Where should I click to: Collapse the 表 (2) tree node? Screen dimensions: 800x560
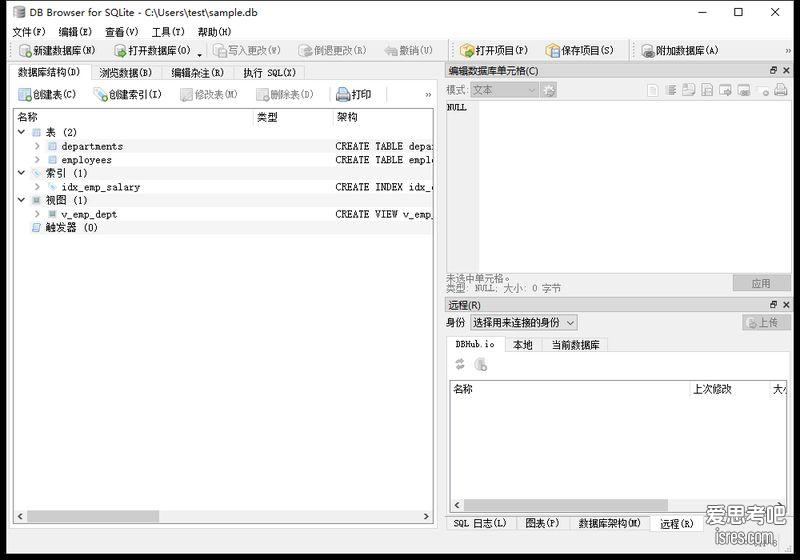click(x=21, y=132)
